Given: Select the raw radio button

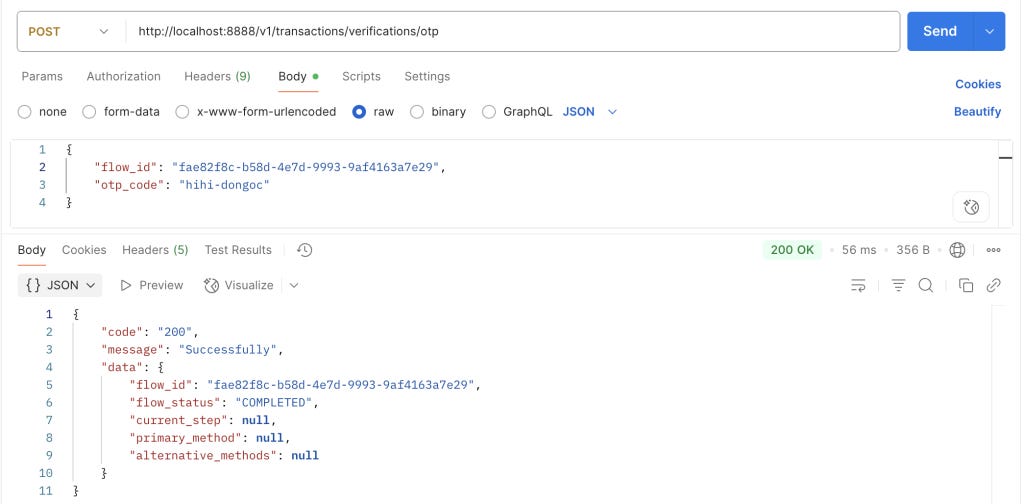Looking at the screenshot, I should [359, 112].
